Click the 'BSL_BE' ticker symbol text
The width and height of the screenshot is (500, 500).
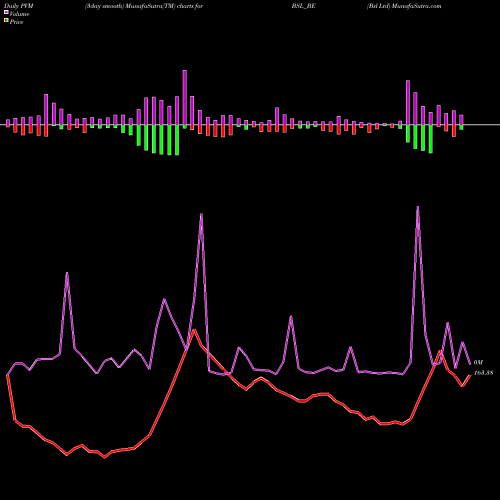pos(303,6)
